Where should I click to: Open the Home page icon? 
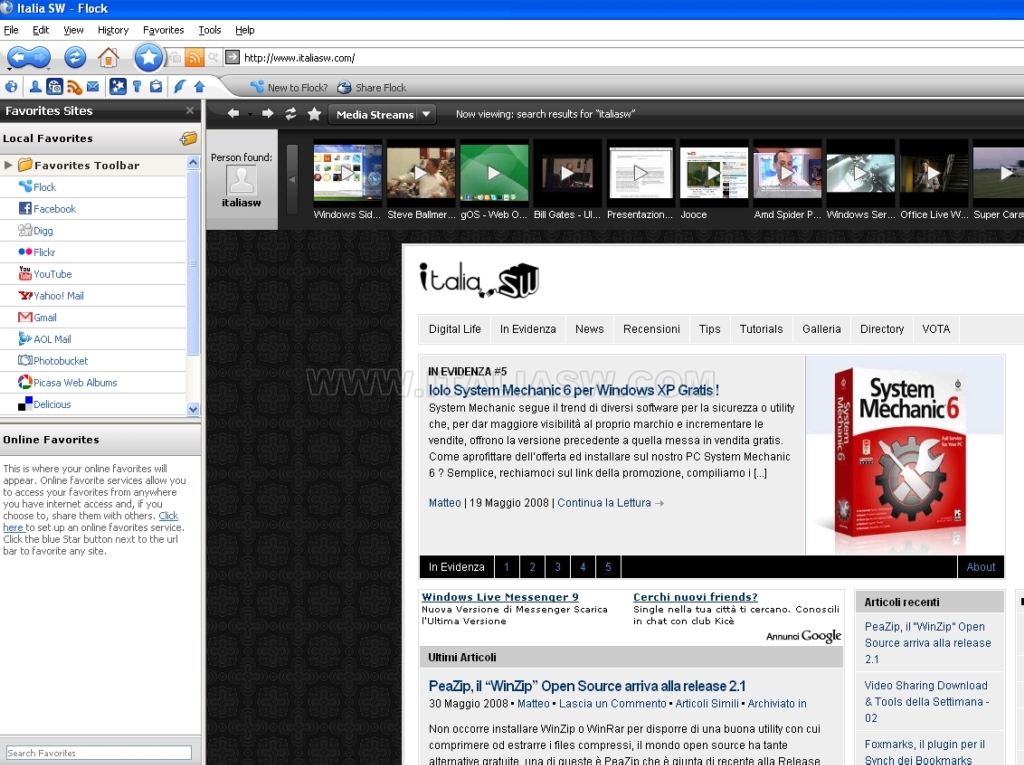108,57
